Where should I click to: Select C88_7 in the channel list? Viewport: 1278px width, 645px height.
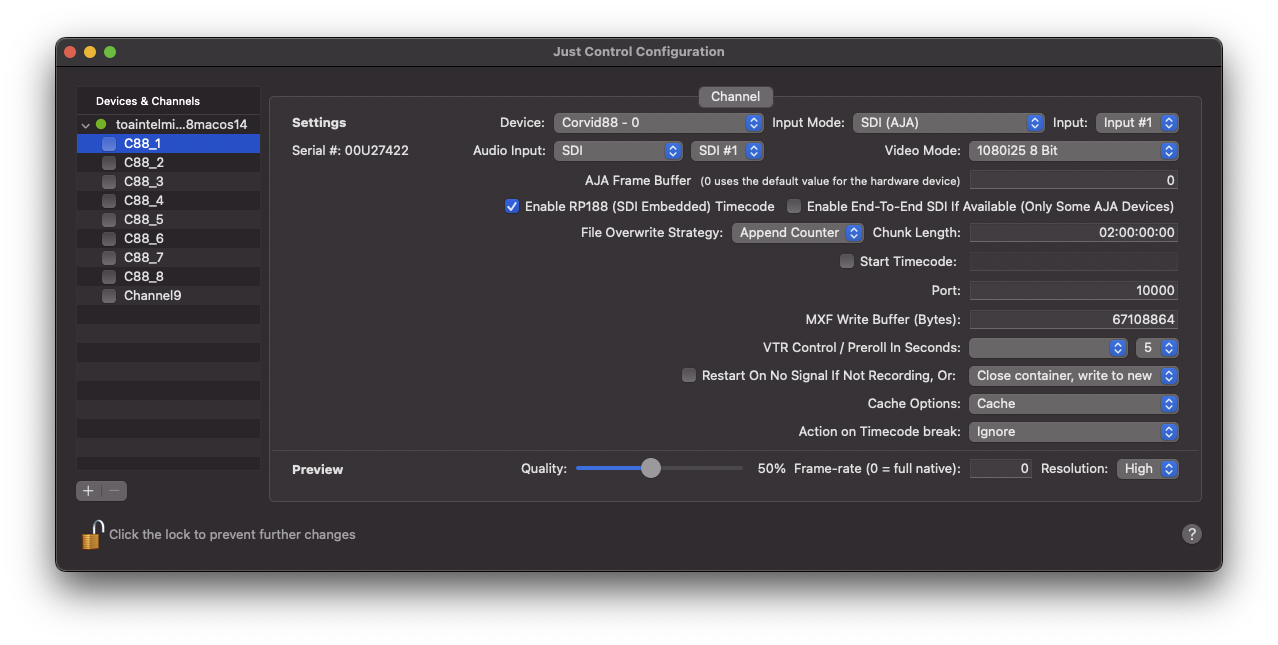click(168, 258)
